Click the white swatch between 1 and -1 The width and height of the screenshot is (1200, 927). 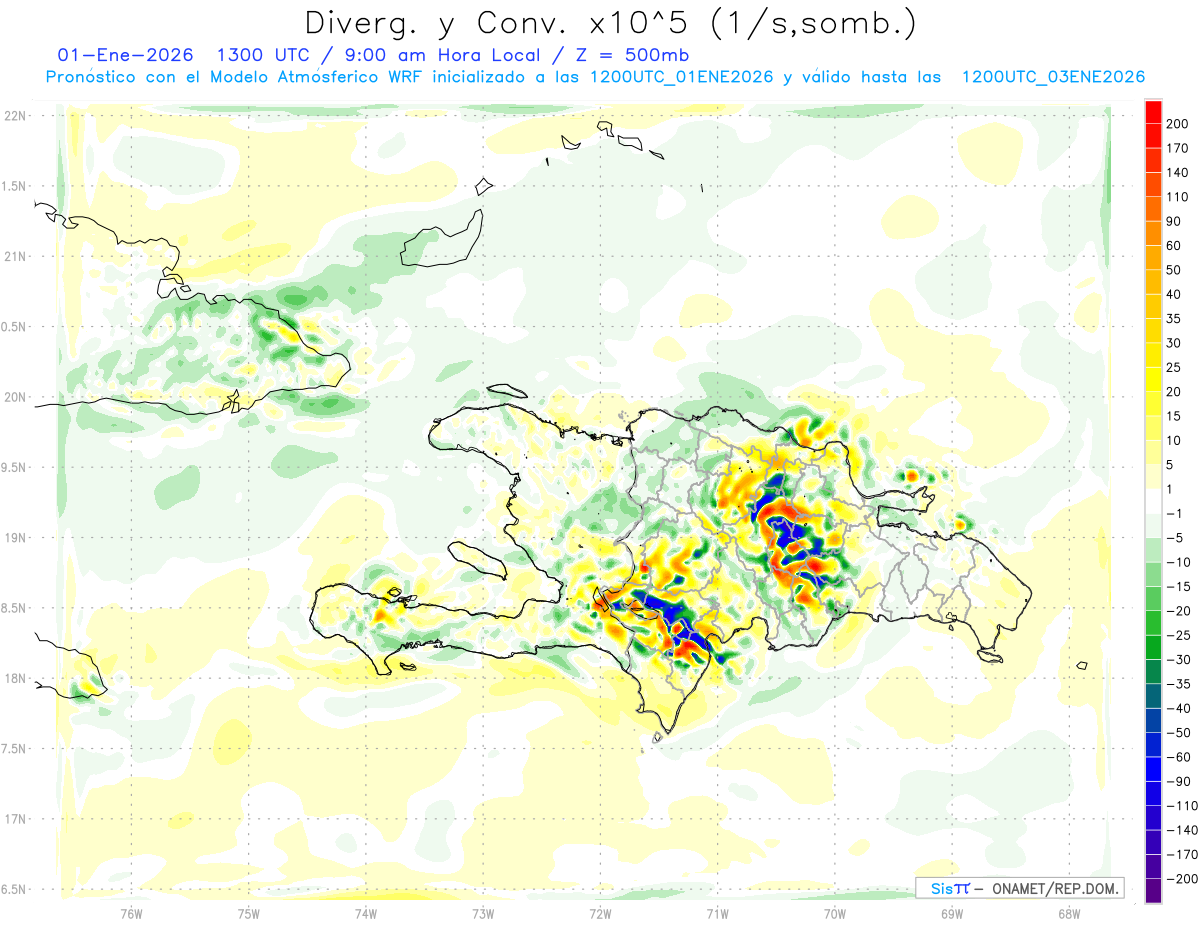[1153, 500]
